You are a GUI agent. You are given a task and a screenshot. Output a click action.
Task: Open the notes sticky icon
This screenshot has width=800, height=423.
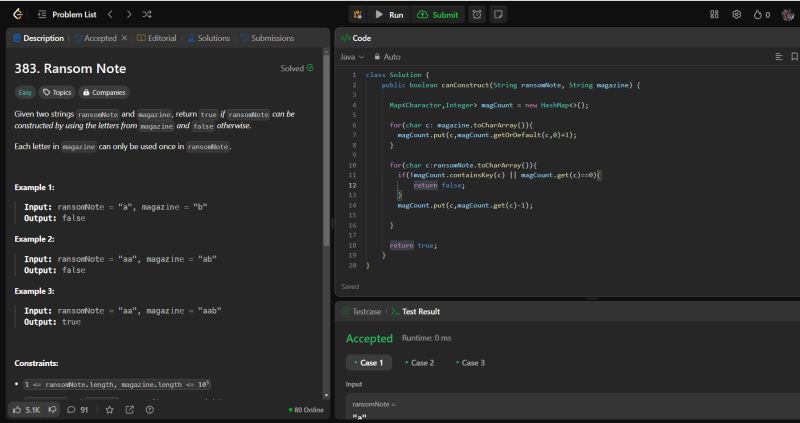(498, 15)
